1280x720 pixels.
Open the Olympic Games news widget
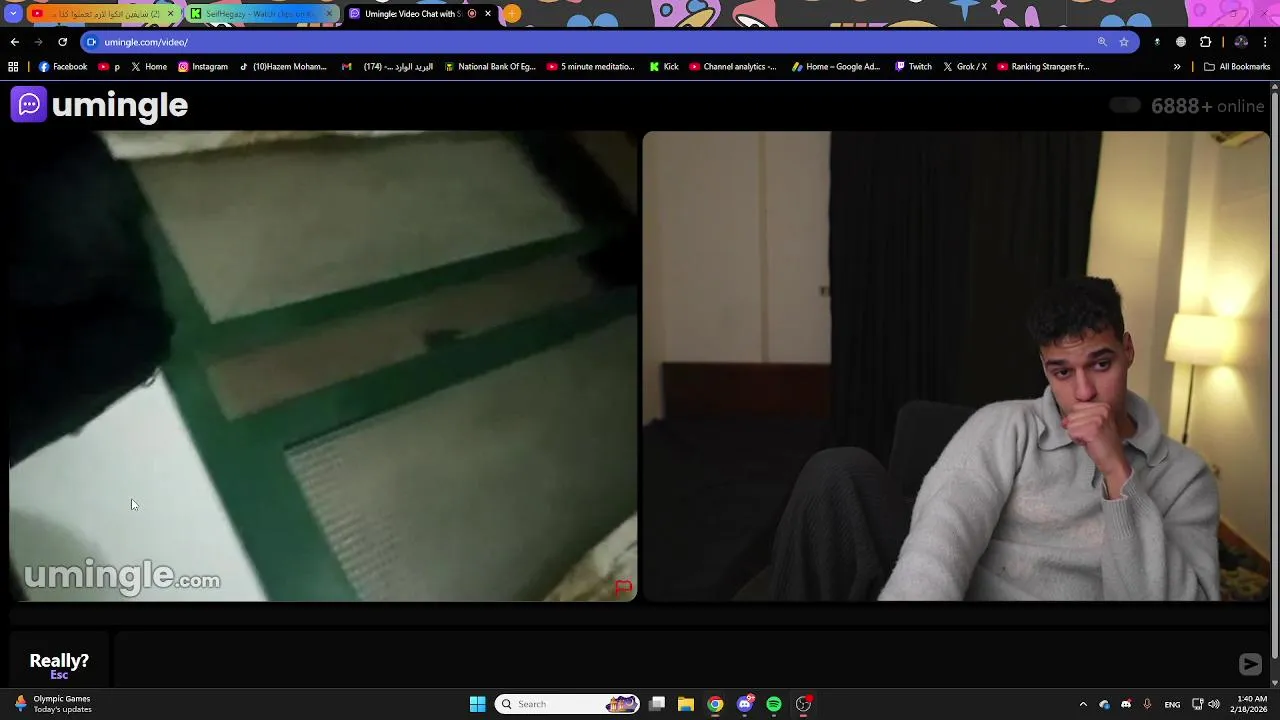tap(52, 704)
